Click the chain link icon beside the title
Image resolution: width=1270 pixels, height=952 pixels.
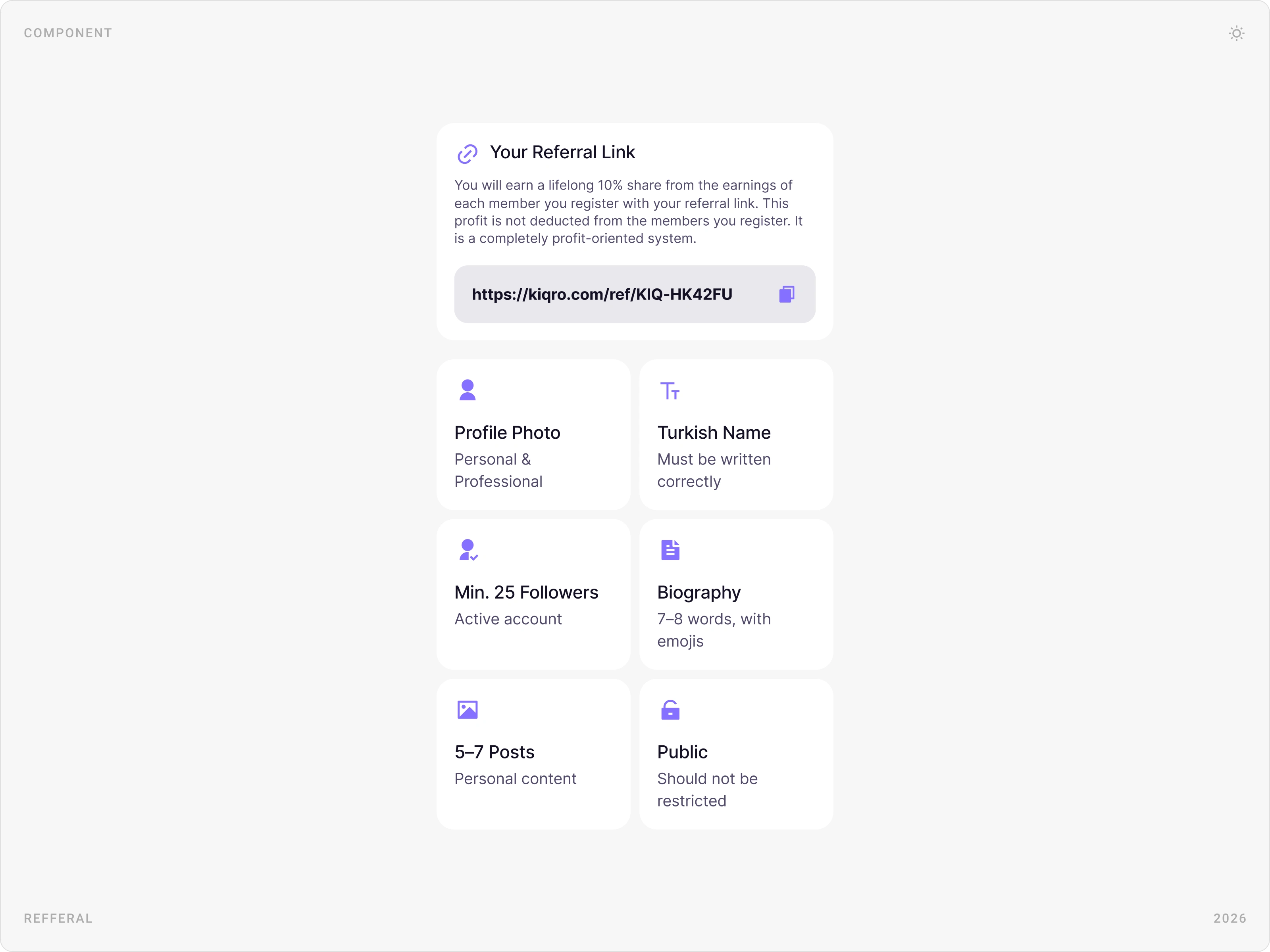(x=468, y=153)
